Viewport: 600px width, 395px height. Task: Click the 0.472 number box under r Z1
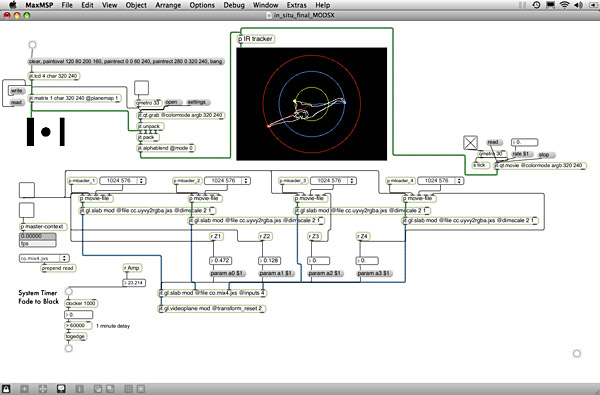tap(220, 261)
